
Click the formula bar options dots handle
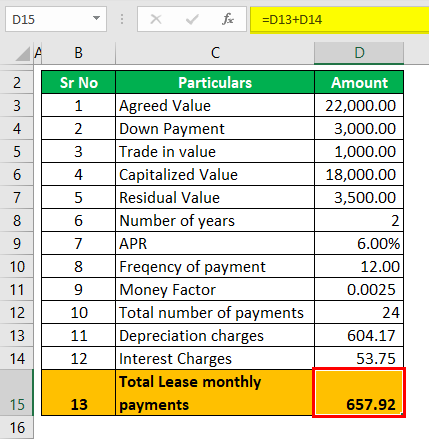coord(122,19)
